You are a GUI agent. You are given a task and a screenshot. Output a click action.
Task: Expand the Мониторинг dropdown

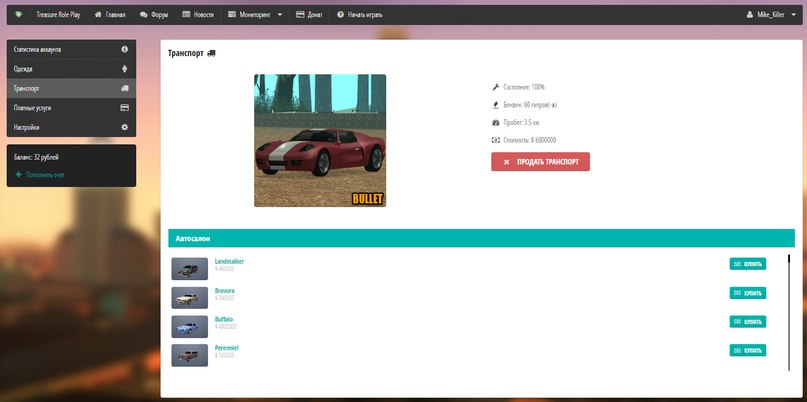pyautogui.click(x=255, y=15)
